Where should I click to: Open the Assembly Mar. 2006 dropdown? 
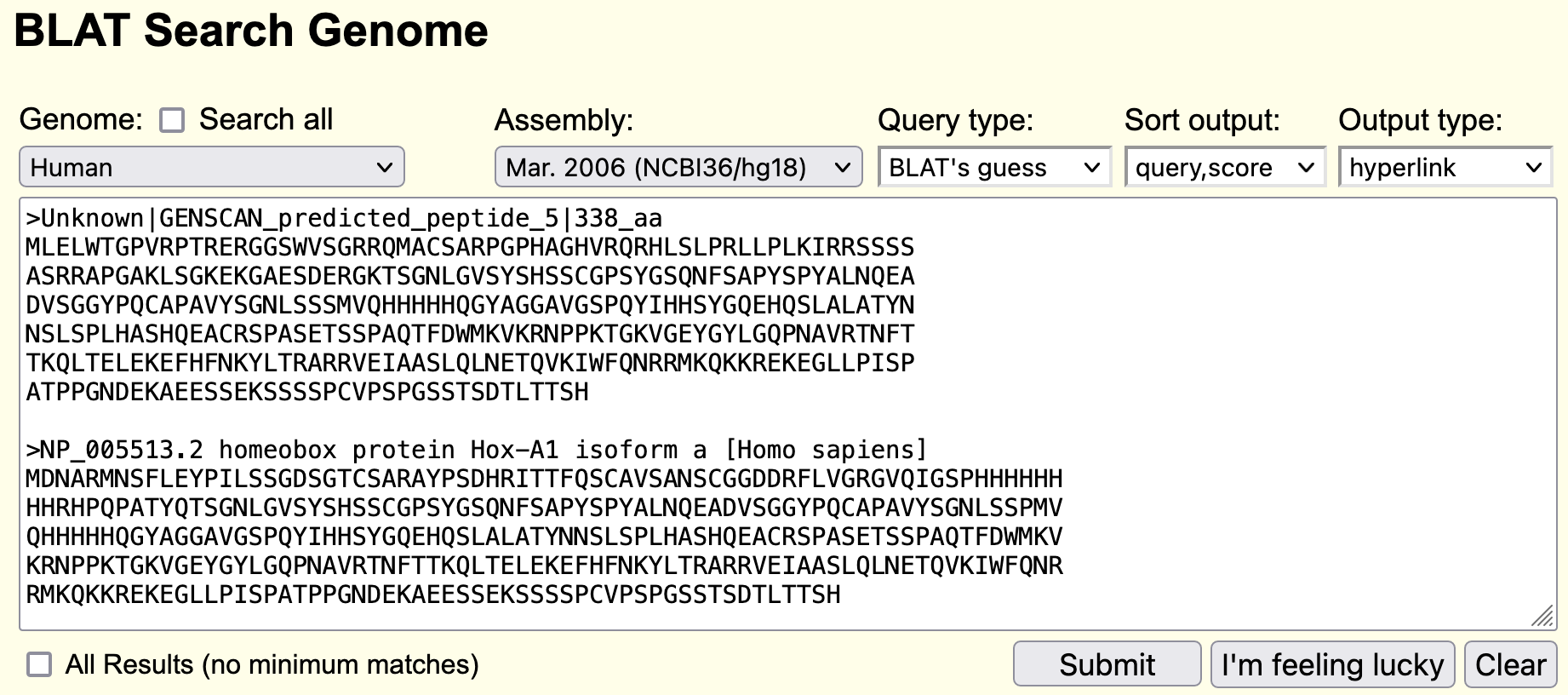pyautogui.click(x=678, y=167)
